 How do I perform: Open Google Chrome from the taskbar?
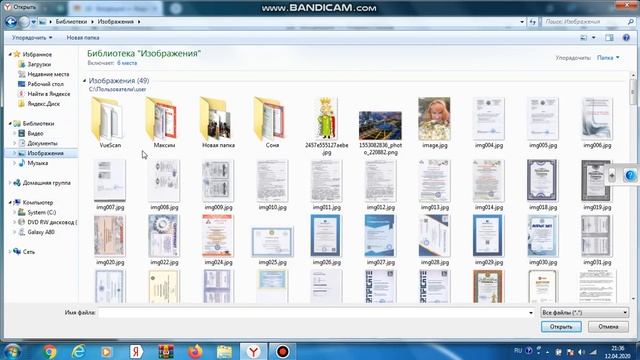50,351
